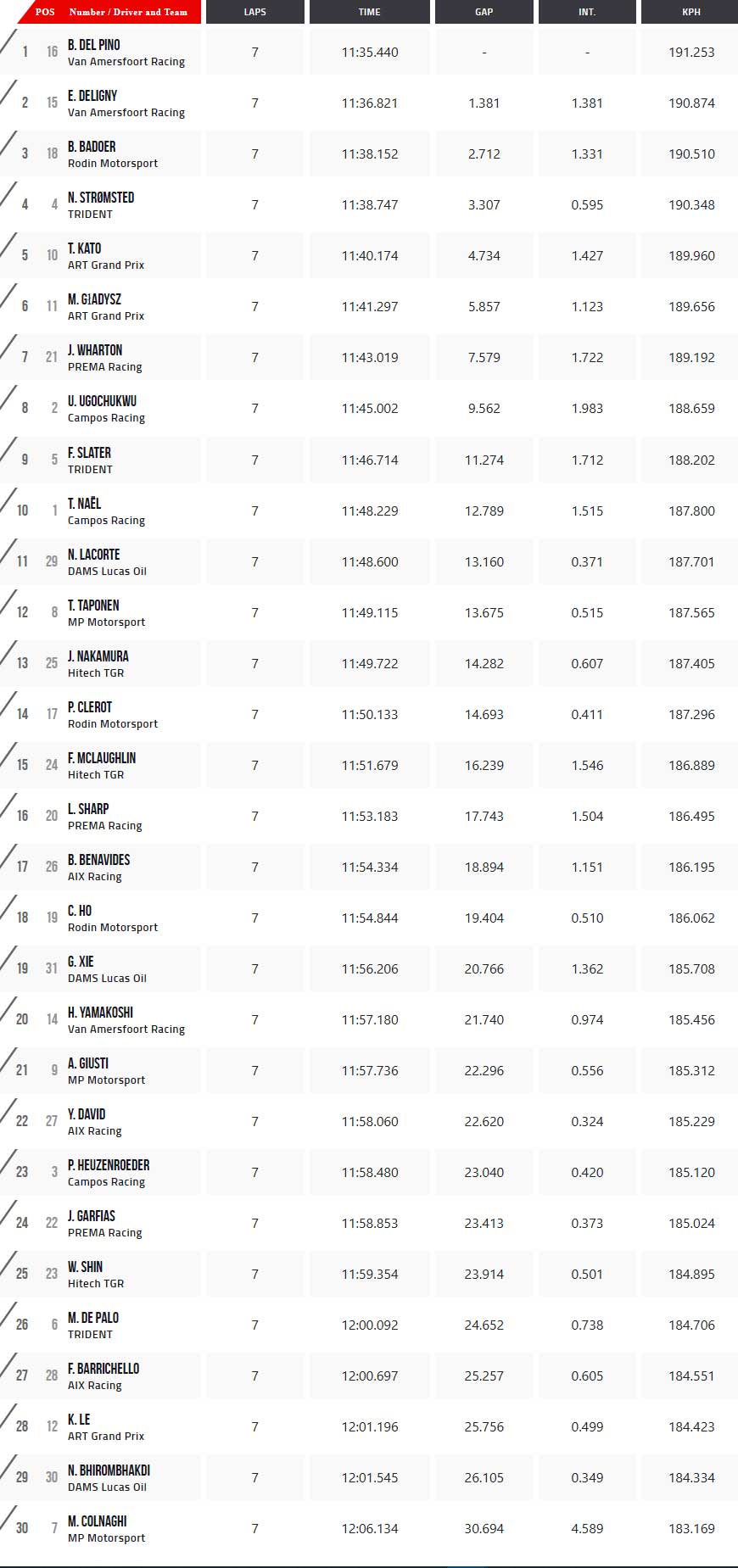The height and width of the screenshot is (1568, 738).
Task: Click the LAPS column header
Action: 254,12
